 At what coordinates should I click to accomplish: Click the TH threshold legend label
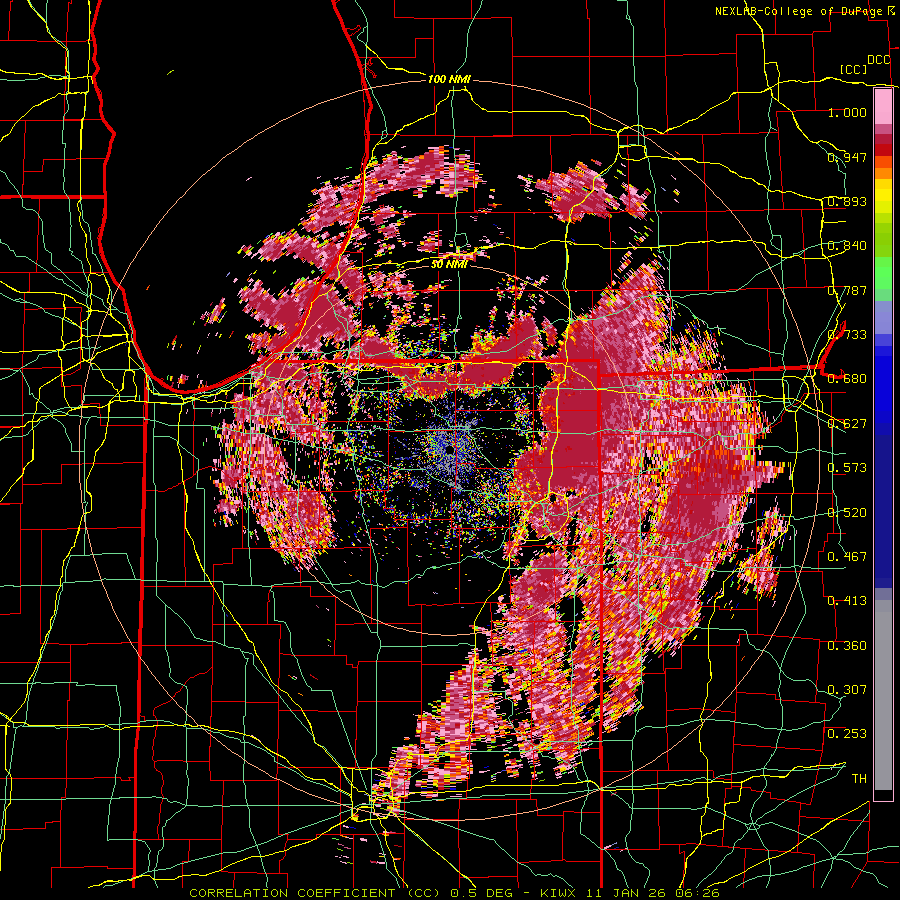(859, 779)
